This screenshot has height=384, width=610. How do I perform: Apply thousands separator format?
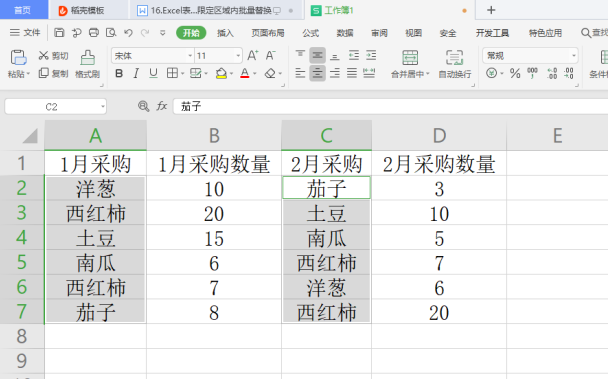[532, 73]
